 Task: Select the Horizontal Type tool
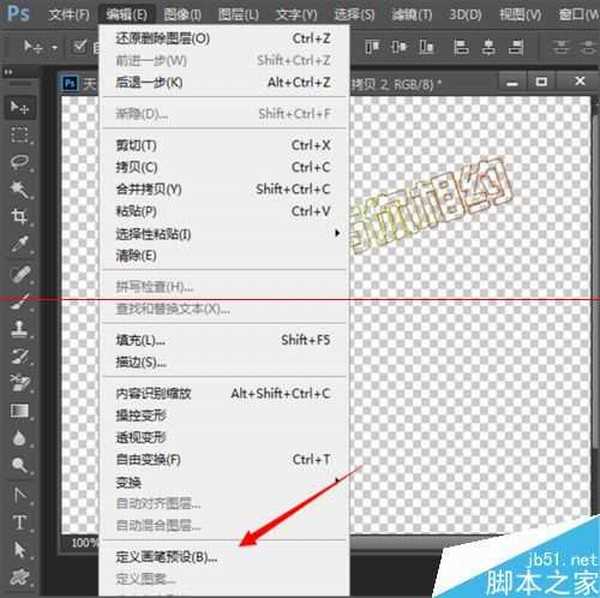19,521
